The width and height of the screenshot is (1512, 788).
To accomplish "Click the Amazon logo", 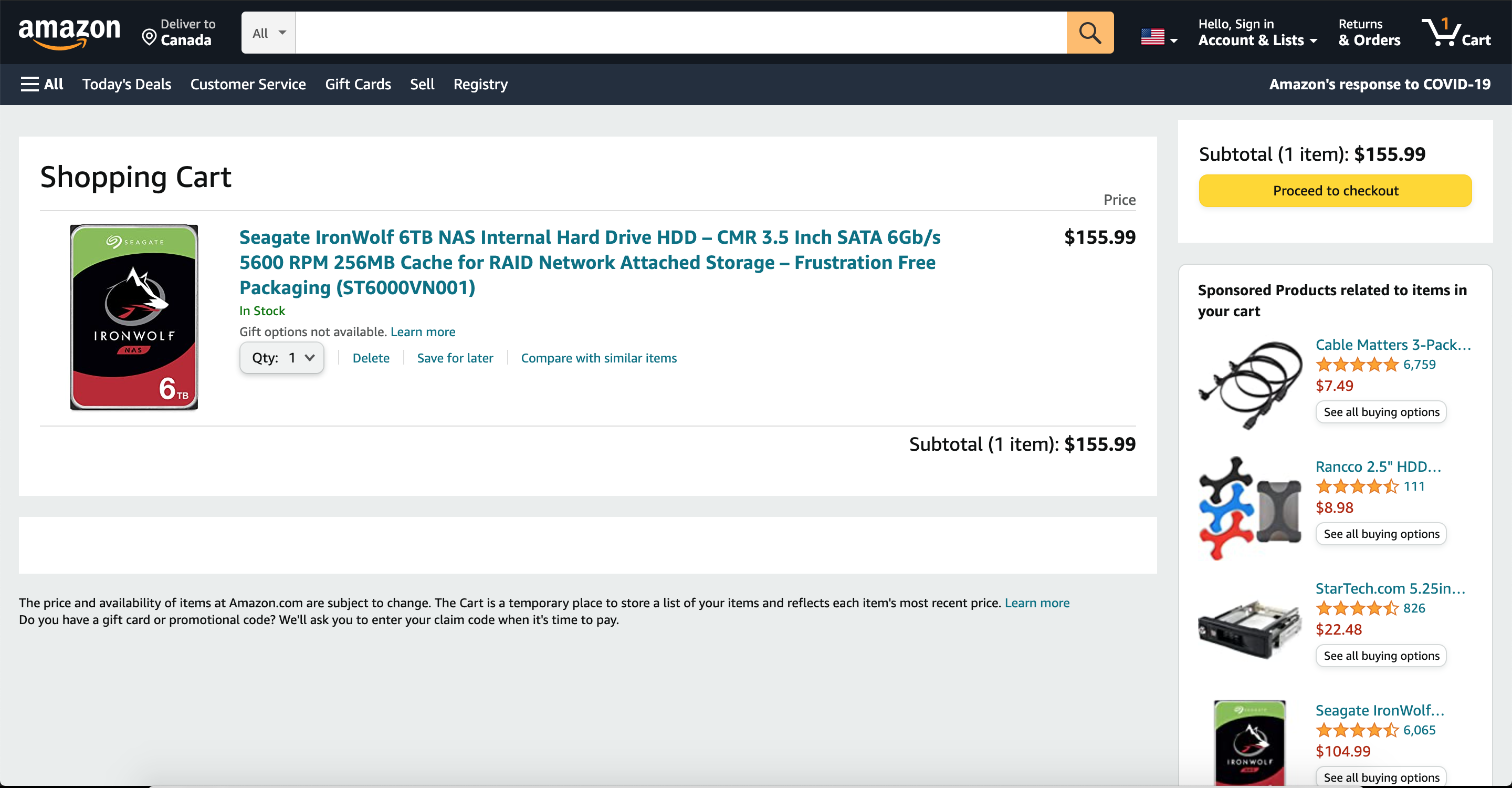I will (69, 33).
